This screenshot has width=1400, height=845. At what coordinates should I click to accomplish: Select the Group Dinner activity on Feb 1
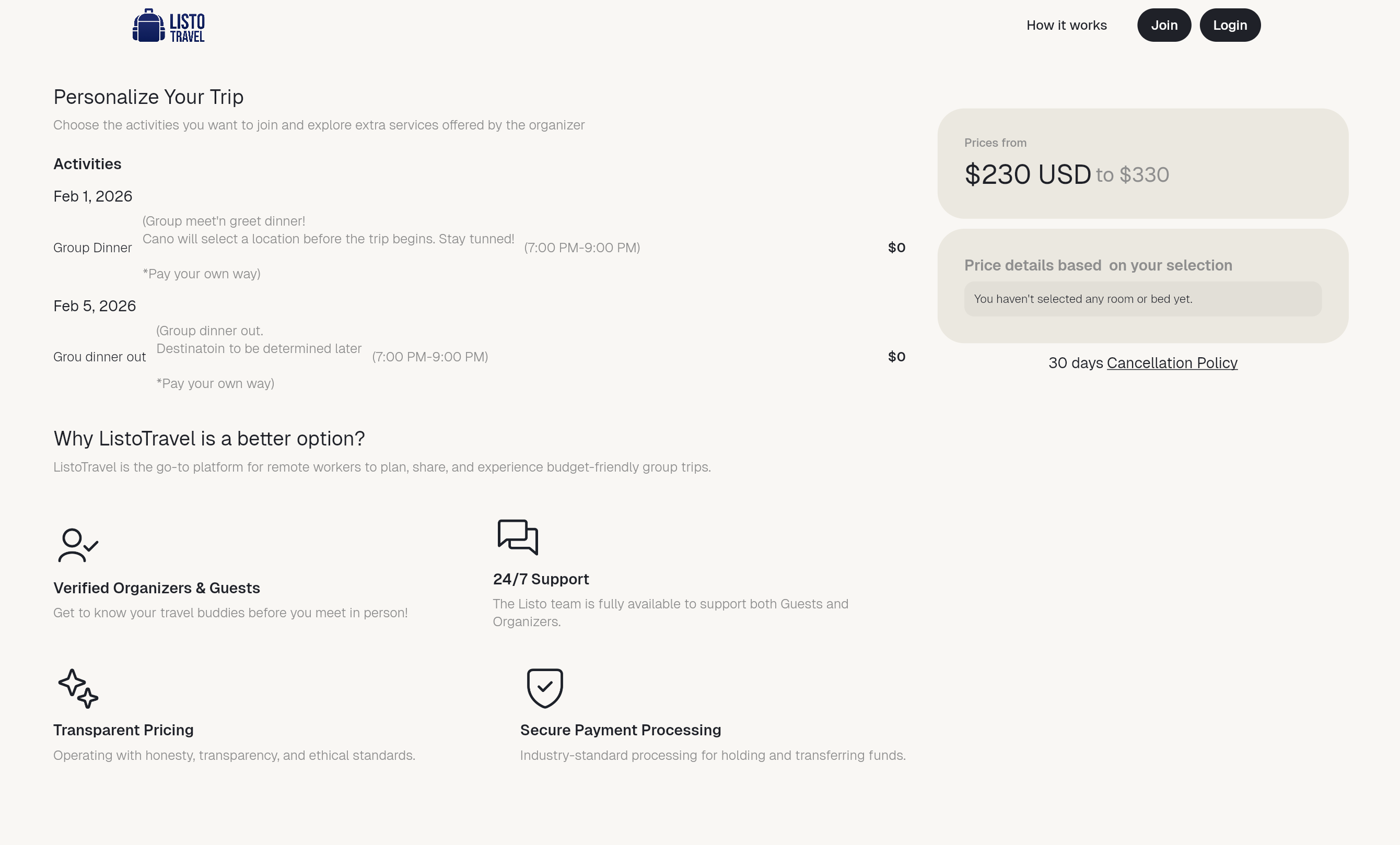(92, 248)
